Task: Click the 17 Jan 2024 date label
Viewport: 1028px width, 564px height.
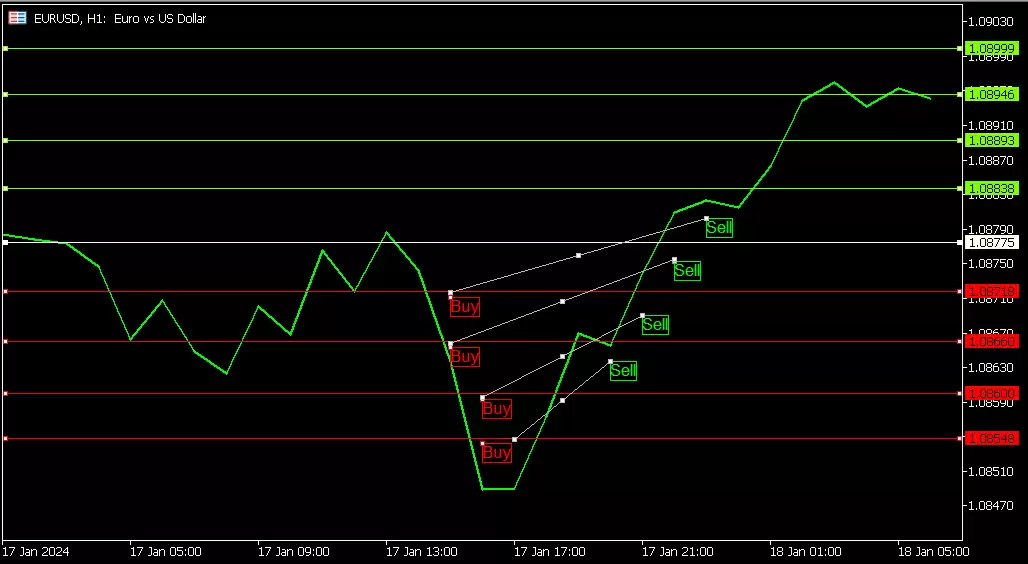Action: pos(35,551)
